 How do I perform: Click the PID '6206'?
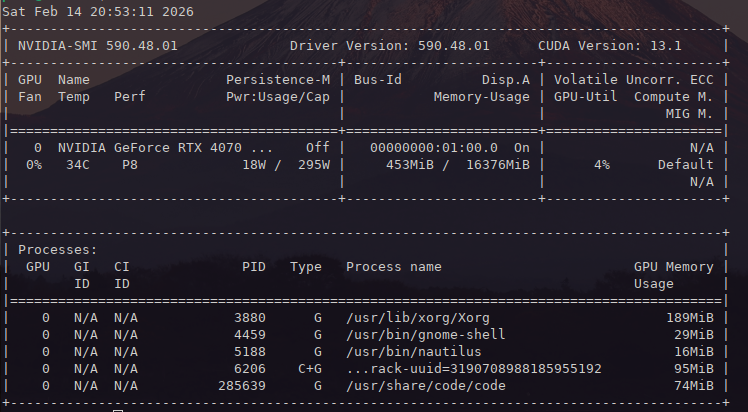(250, 369)
